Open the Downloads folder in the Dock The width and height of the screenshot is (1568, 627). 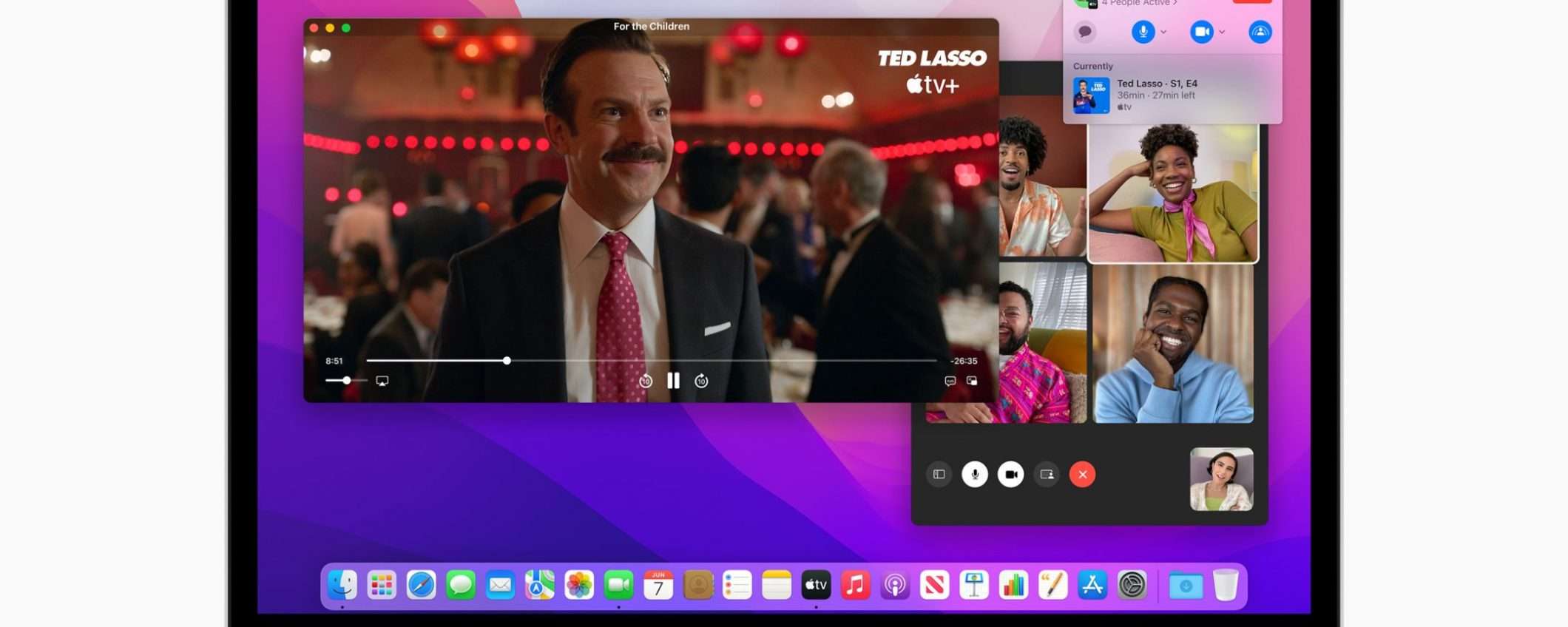pos(1186,586)
